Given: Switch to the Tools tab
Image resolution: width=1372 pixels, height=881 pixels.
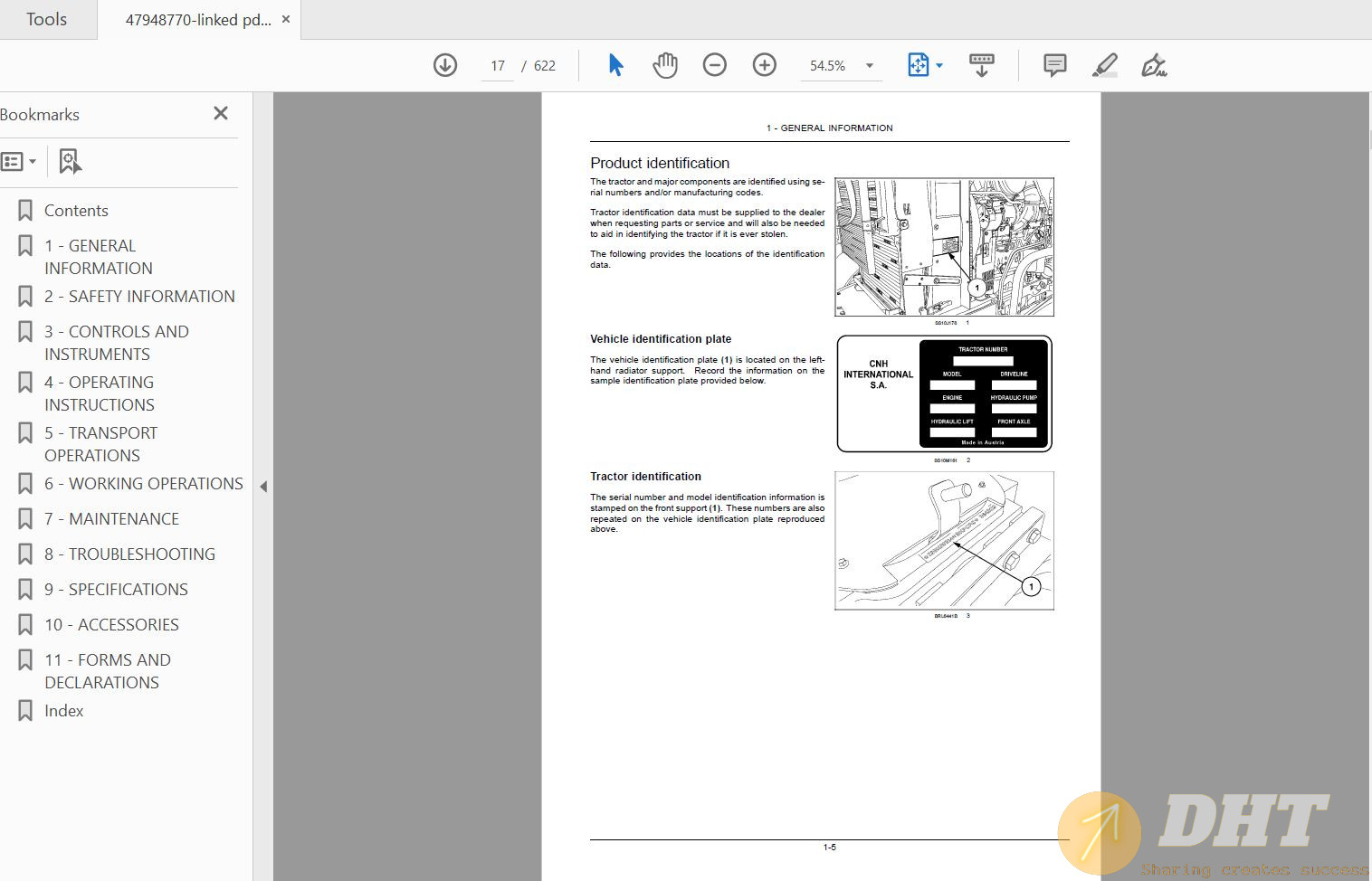Looking at the screenshot, I should pos(46,19).
